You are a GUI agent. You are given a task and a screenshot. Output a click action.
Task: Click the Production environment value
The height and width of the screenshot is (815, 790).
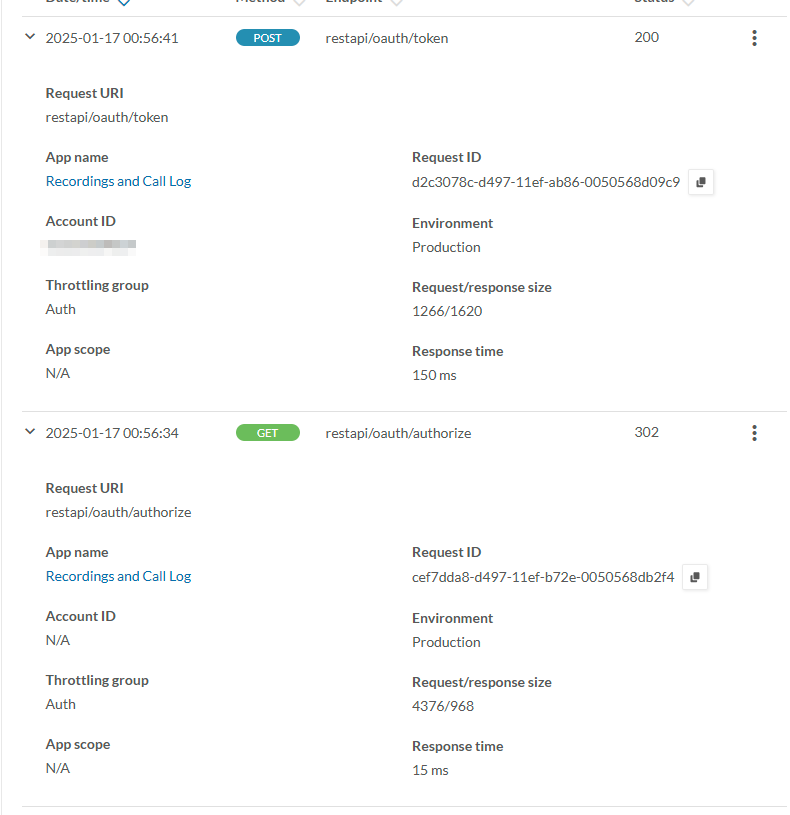(446, 247)
